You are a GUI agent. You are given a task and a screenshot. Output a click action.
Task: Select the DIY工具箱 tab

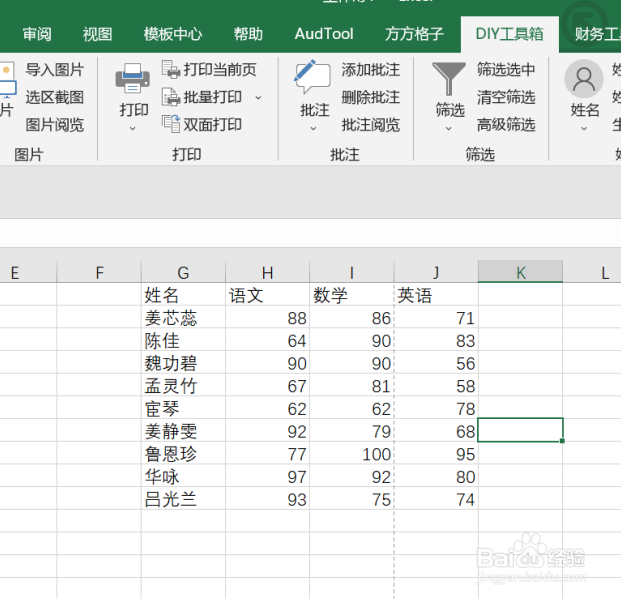510,34
